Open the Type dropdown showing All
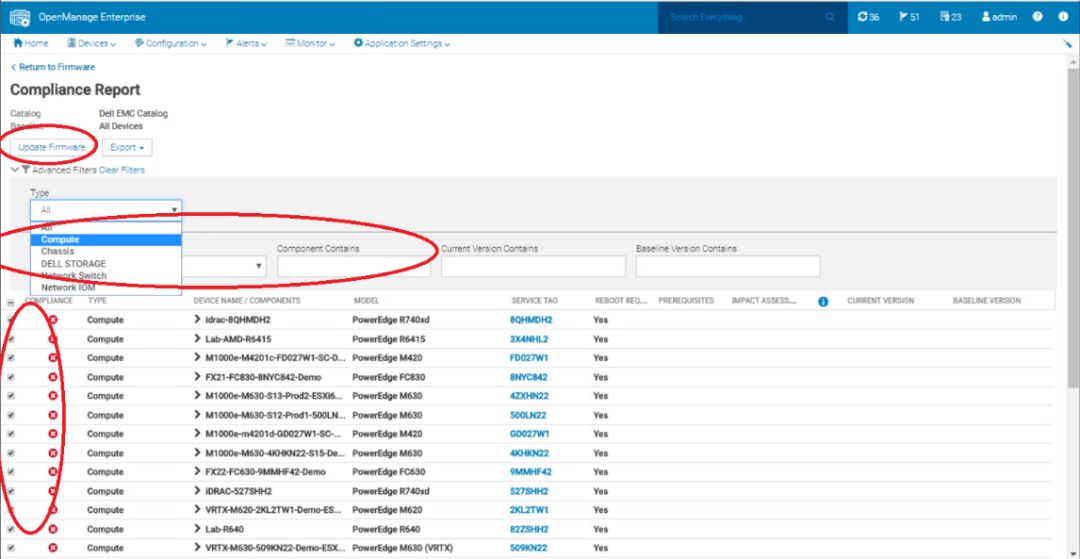Viewport: 1080px width, 559px height. pos(106,209)
